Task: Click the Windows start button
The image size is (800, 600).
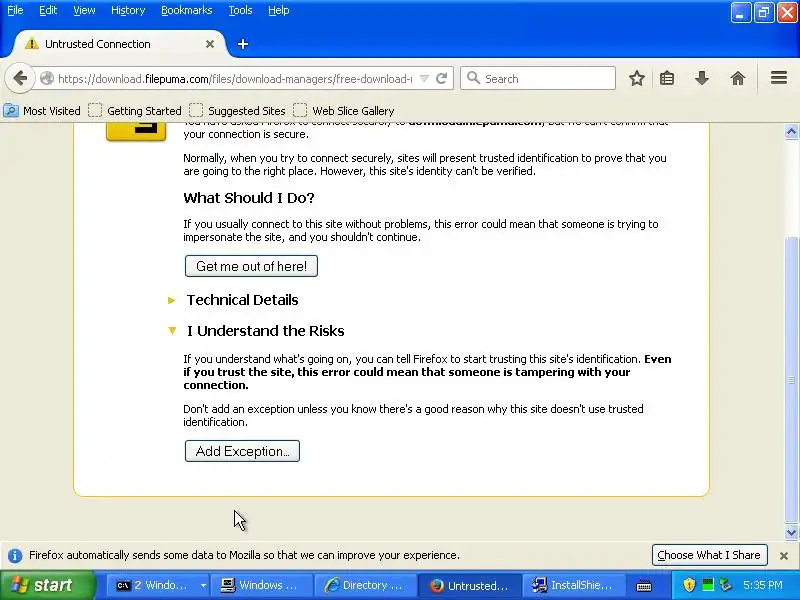Action: [47, 585]
